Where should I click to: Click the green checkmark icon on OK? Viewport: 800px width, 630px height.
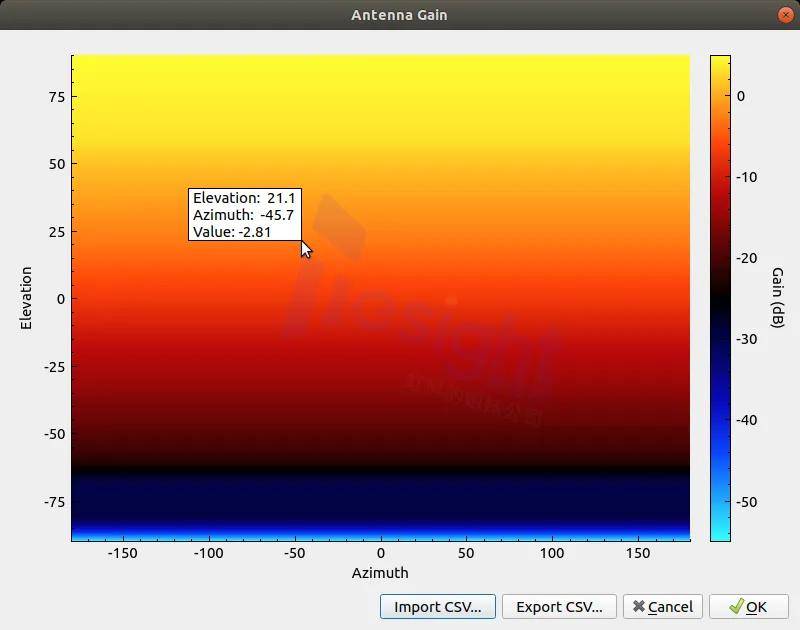click(736, 606)
